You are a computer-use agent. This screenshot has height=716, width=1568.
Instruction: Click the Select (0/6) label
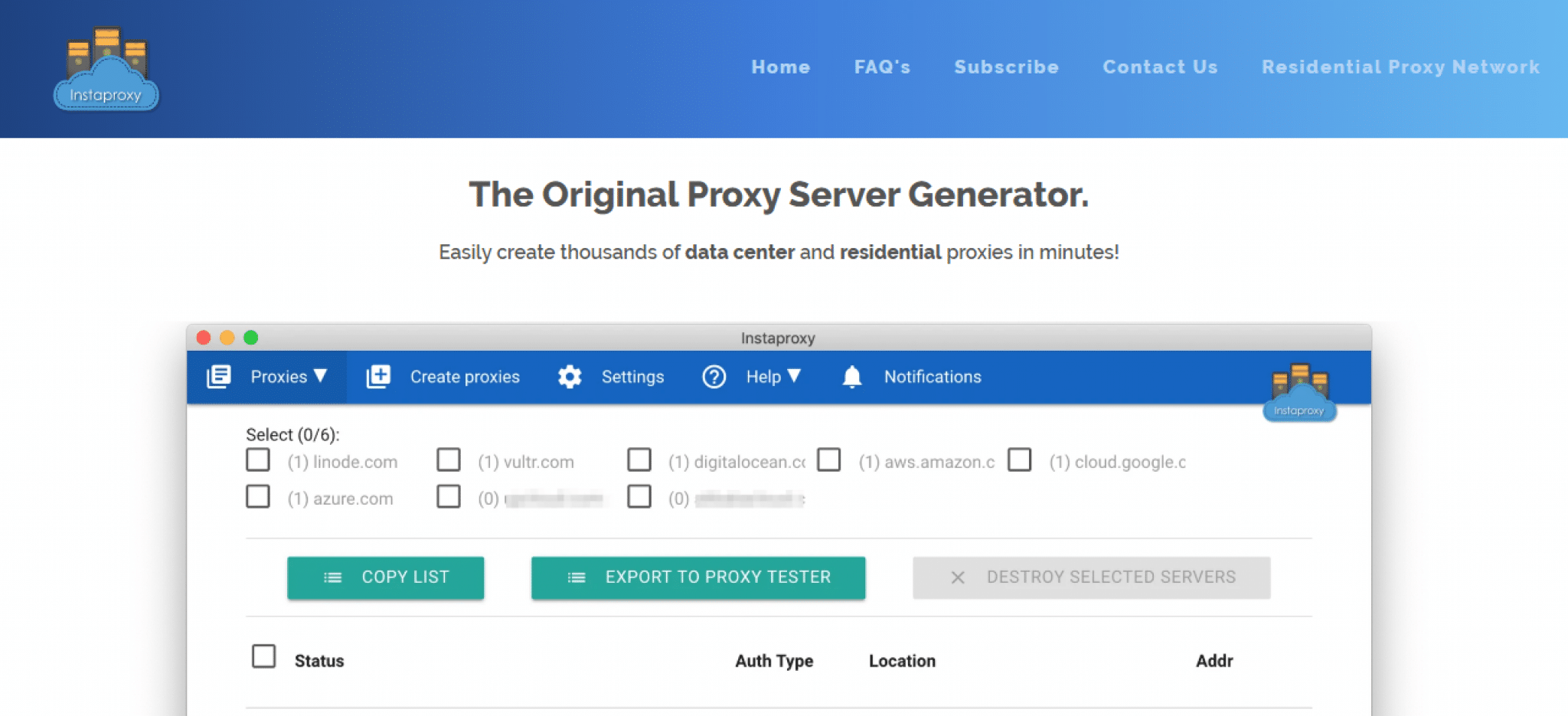click(292, 435)
